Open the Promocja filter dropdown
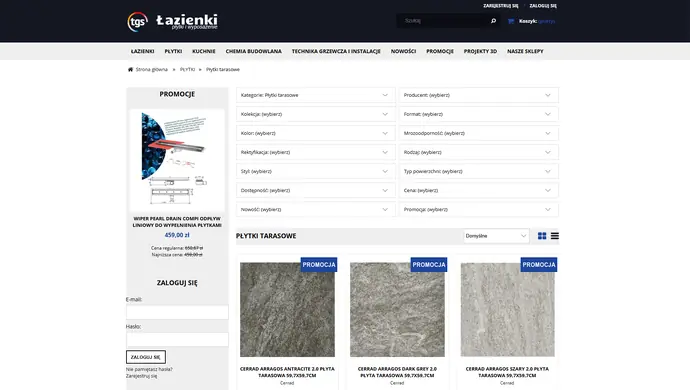This screenshot has height=390, width=690. [478, 210]
